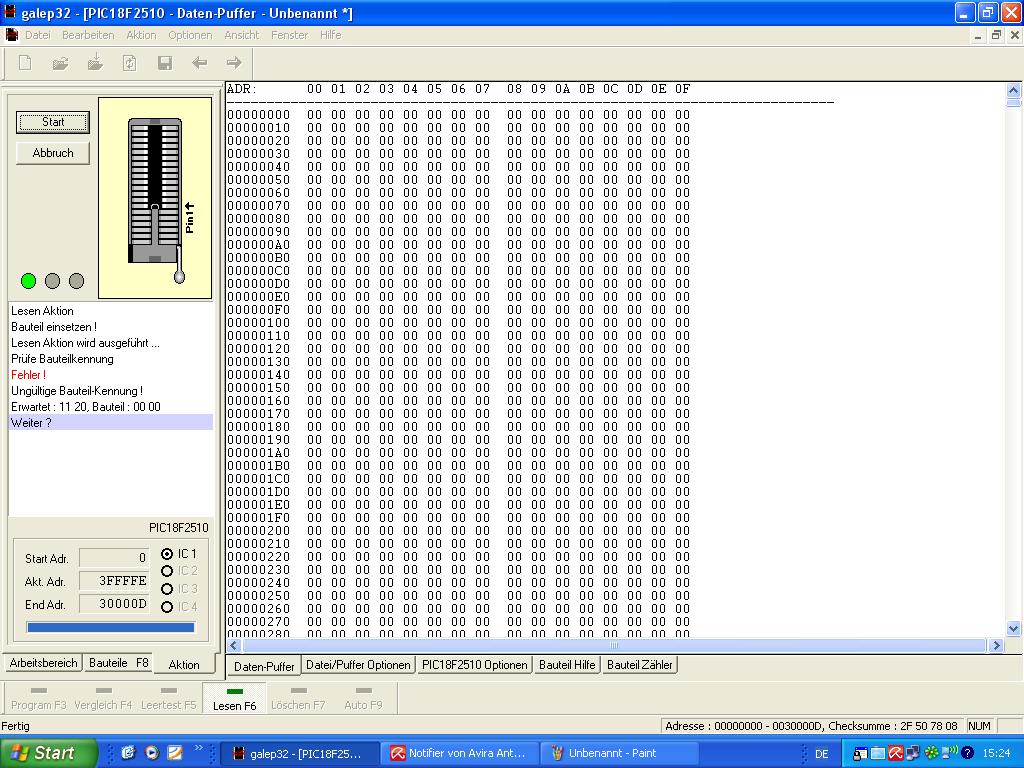
Task: Select the Leertest F5 action
Action: pyautogui.click(x=168, y=699)
